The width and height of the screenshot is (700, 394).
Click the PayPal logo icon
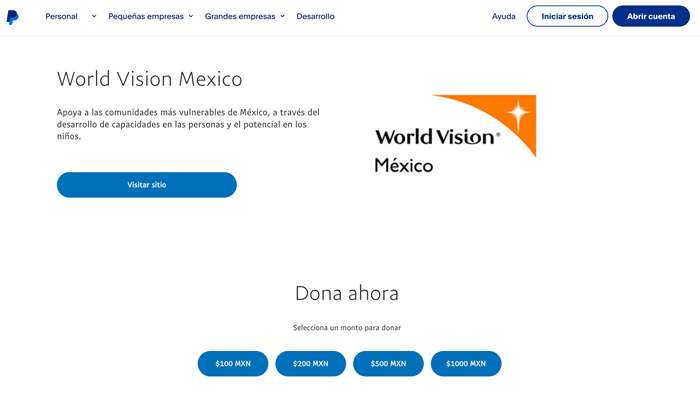coord(12,17)
